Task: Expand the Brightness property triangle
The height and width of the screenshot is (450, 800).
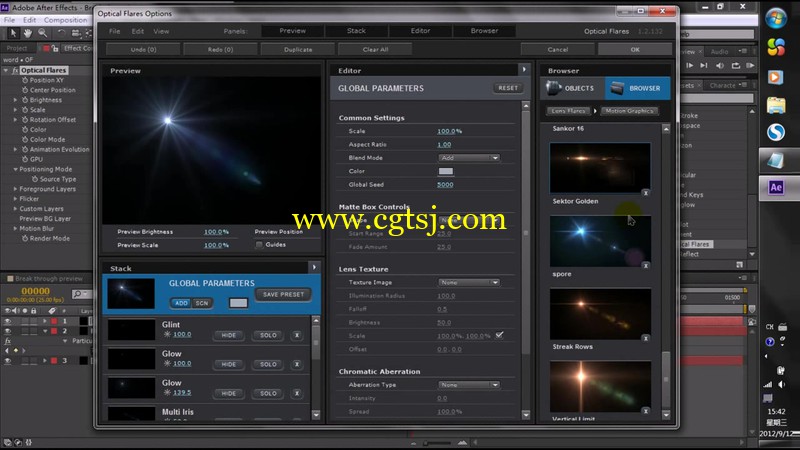Action: [15, 100]
